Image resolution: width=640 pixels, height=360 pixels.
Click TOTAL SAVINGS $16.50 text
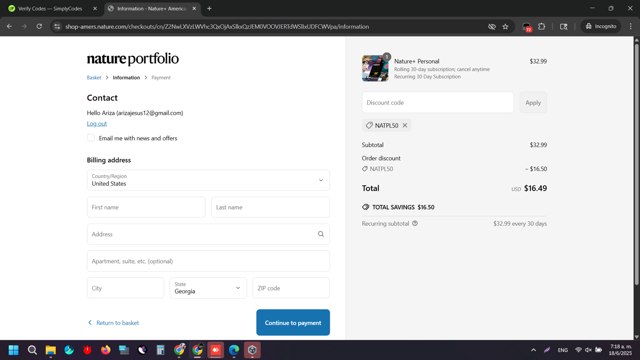tap(403, 207)
